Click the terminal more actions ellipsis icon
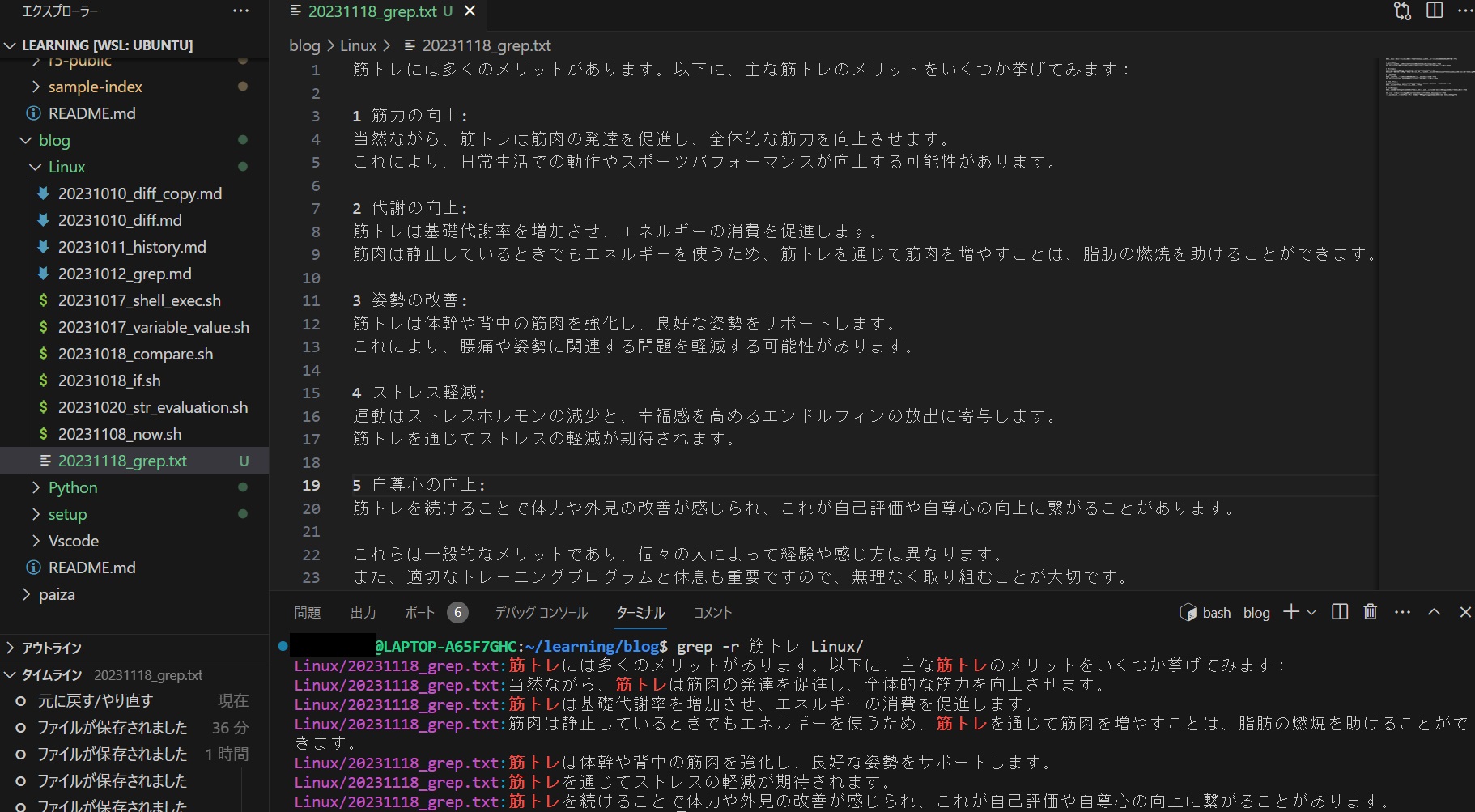The image size is (1475, 812). (x=1403, y=612)
